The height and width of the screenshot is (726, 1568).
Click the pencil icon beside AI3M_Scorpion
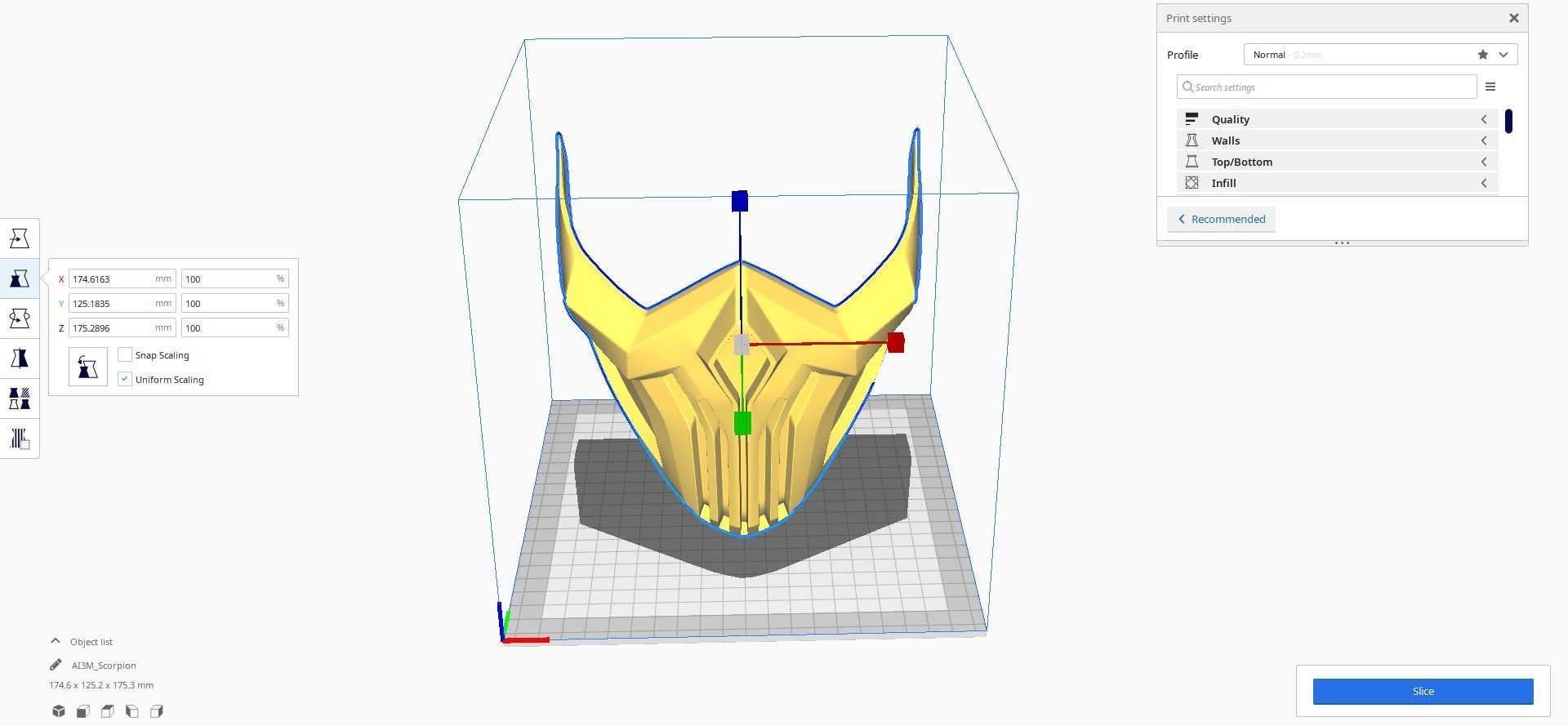point(56,665)
